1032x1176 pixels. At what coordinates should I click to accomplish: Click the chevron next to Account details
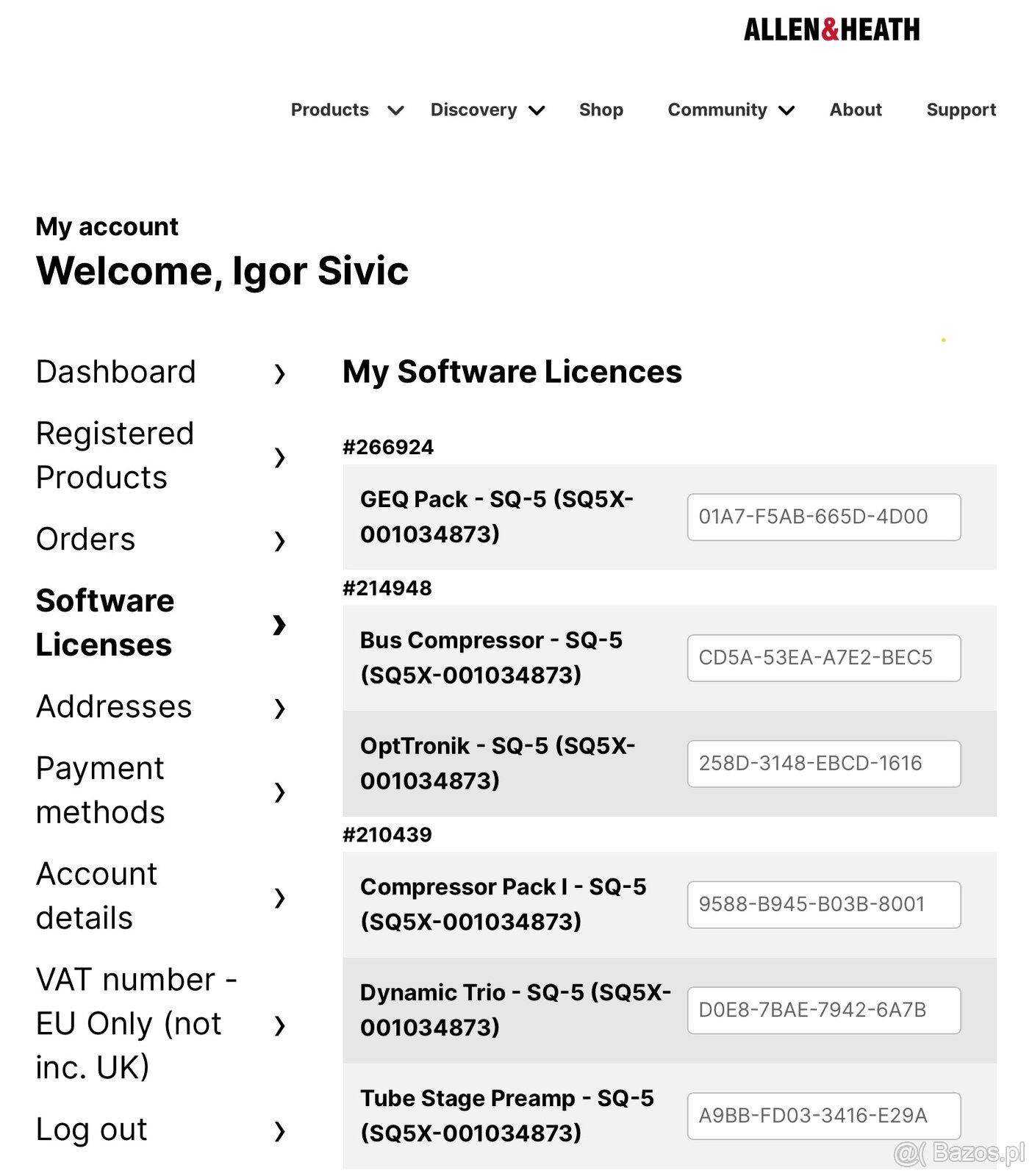pos(279,897)
